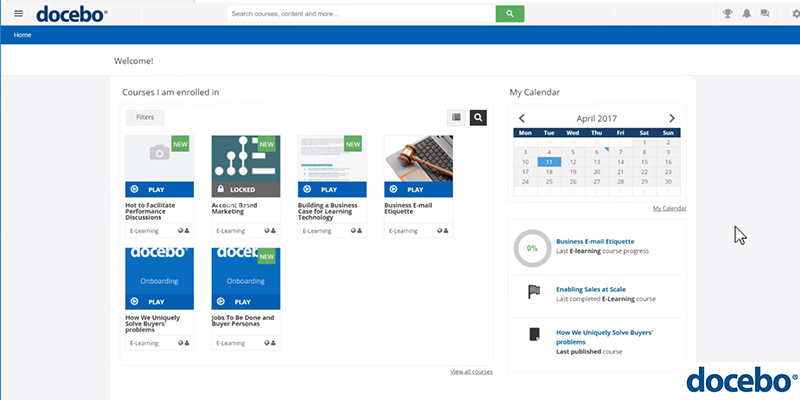Click the 0% progress ring

click(x=532, y=247)
